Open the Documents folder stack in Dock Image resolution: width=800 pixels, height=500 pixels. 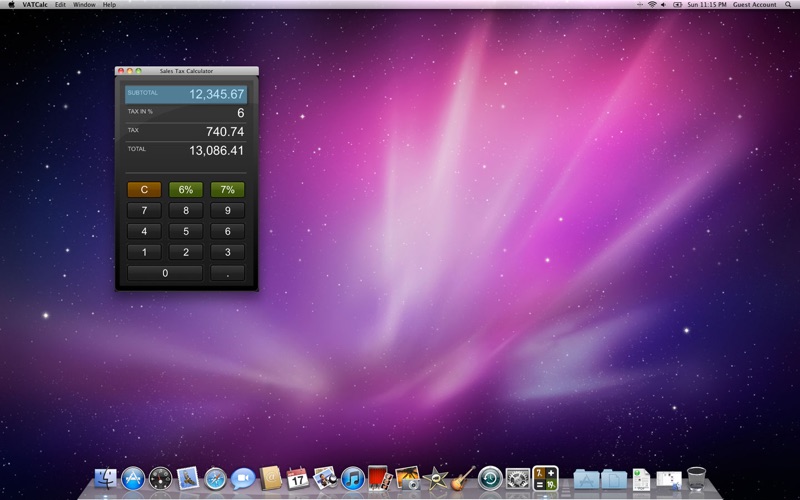click(614, 480)
